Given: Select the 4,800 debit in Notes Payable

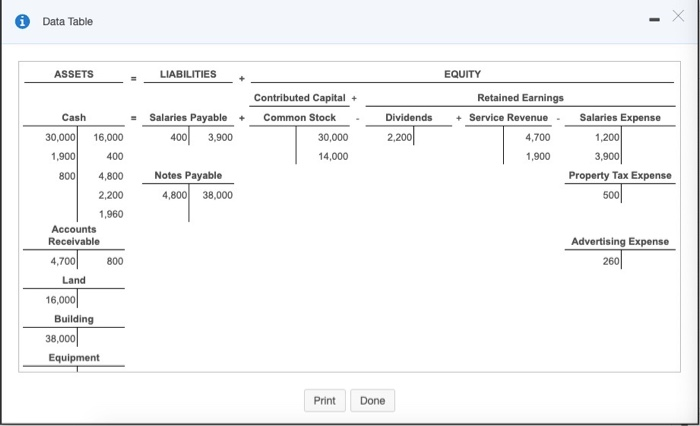Looking at the screenshot, I should [x=175, y=195].
